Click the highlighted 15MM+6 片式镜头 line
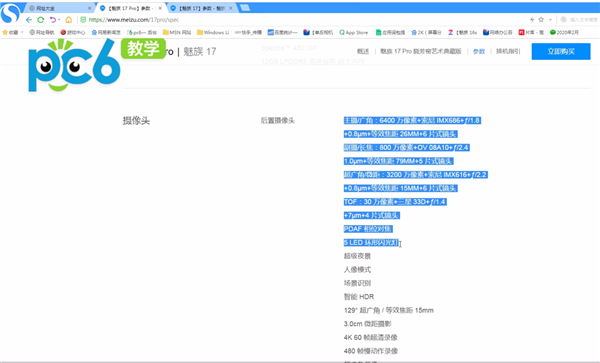Viewport: 600px width, 363px height. click(x=400, y=188)
